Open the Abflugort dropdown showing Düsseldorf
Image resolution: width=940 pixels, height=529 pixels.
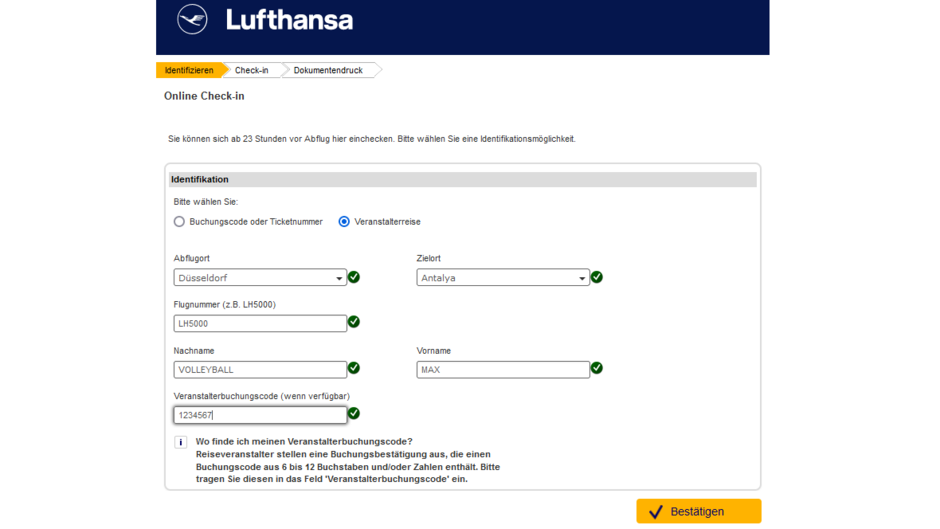[260, 278]
